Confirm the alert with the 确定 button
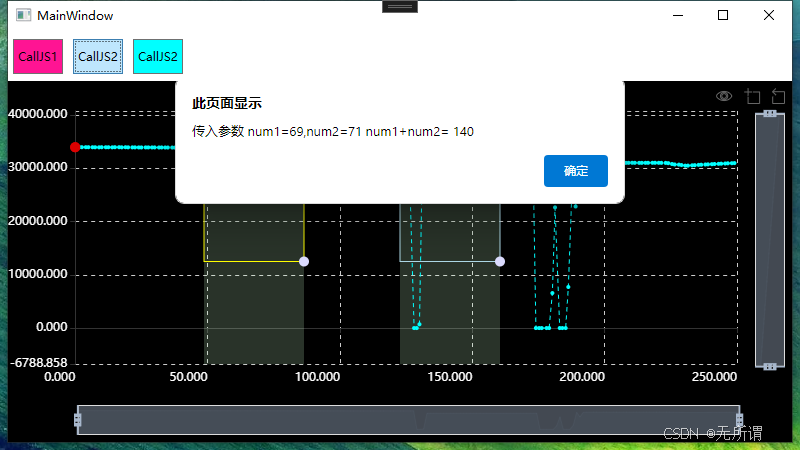800x450 pixels. pyautogui.click(x=576, y=171)
